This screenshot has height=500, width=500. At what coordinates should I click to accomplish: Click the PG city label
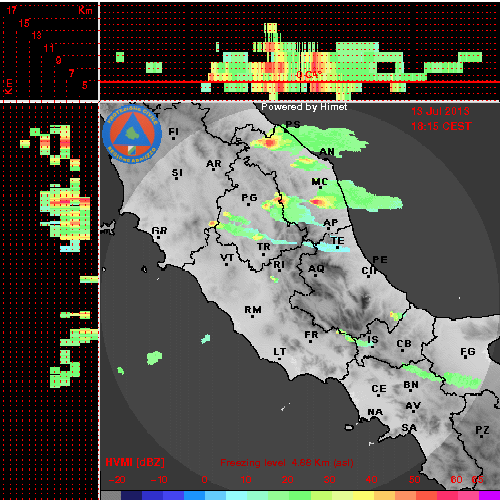pyautogui.click(x=249, y=198)
